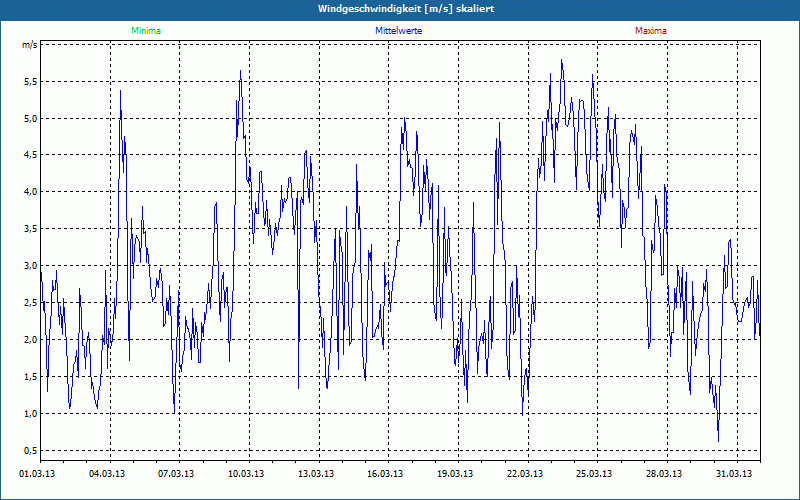800x500 pixels.
Task: Click the 19.03.13 date label
Action: pos(455,473)
